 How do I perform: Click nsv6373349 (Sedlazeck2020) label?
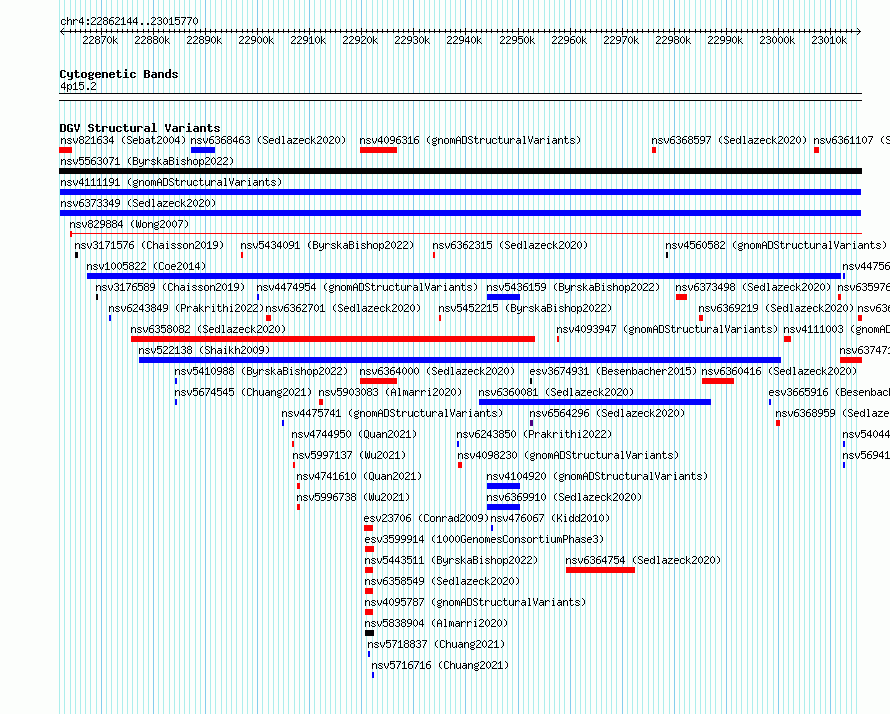pos(138,203)
